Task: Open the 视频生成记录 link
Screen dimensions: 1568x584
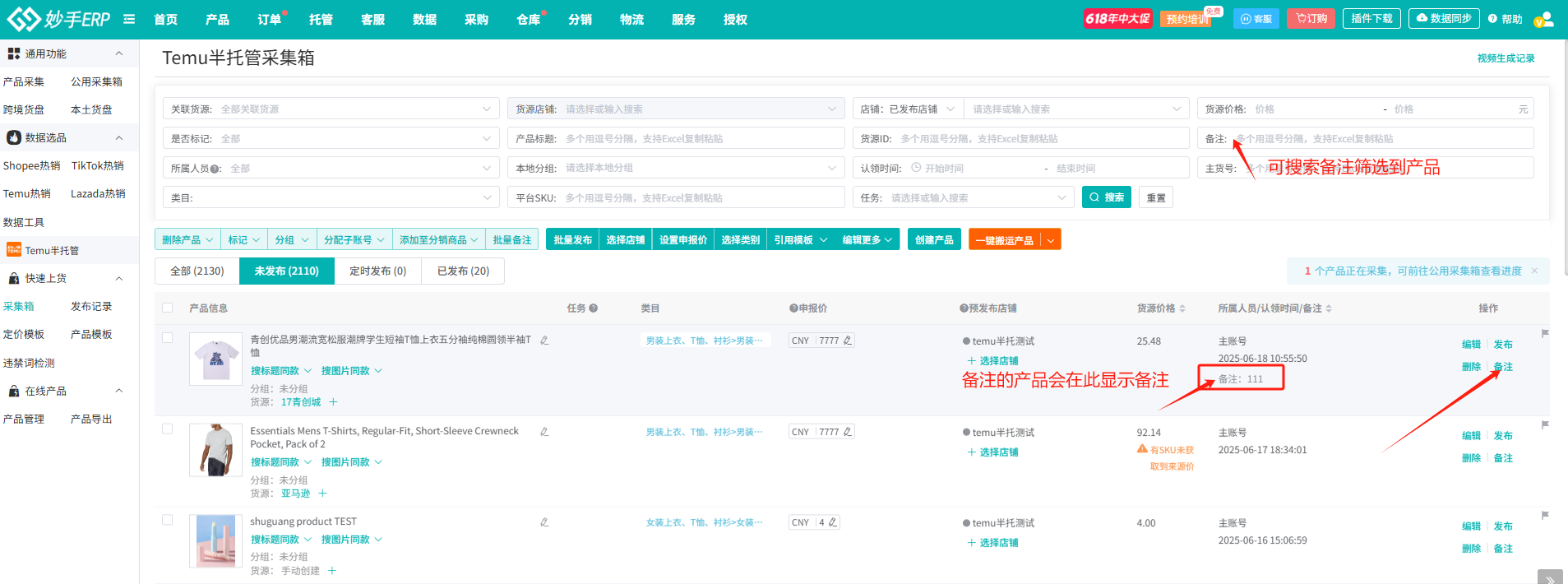Action: pyautogui.click(x=1506, y=58)
